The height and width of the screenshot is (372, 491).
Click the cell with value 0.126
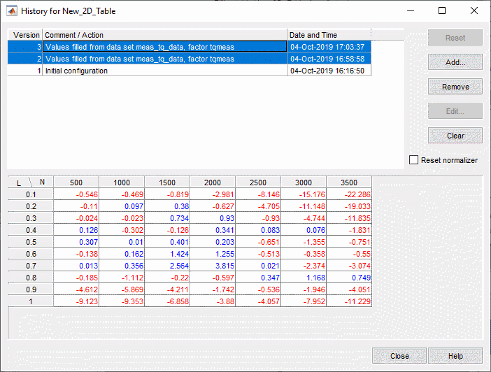[76, 230]
